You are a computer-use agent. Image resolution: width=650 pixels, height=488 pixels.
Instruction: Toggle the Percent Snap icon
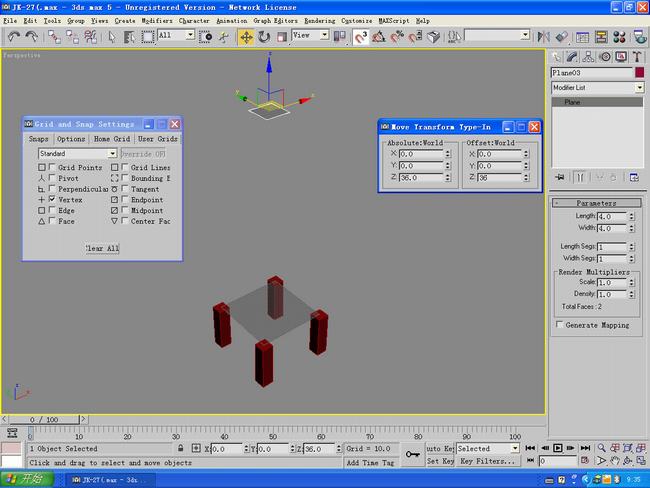pos(397,37)
